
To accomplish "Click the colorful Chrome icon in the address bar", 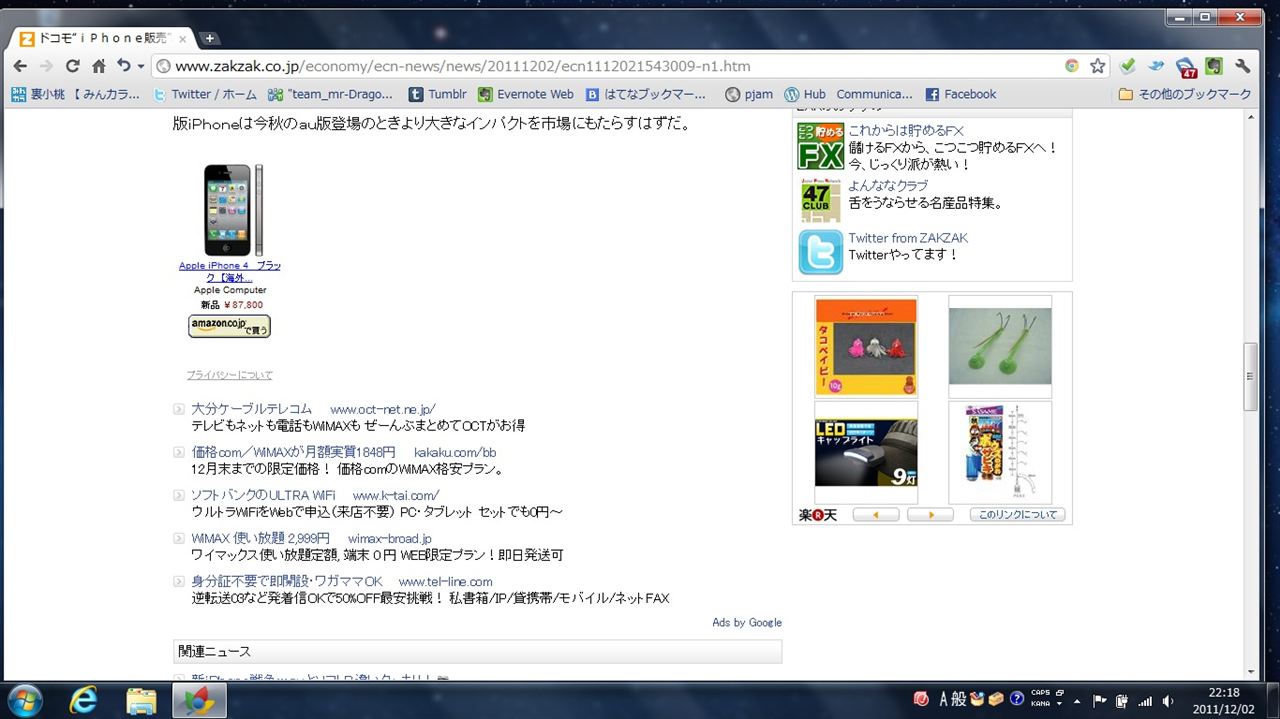I will coord(1072,66).
